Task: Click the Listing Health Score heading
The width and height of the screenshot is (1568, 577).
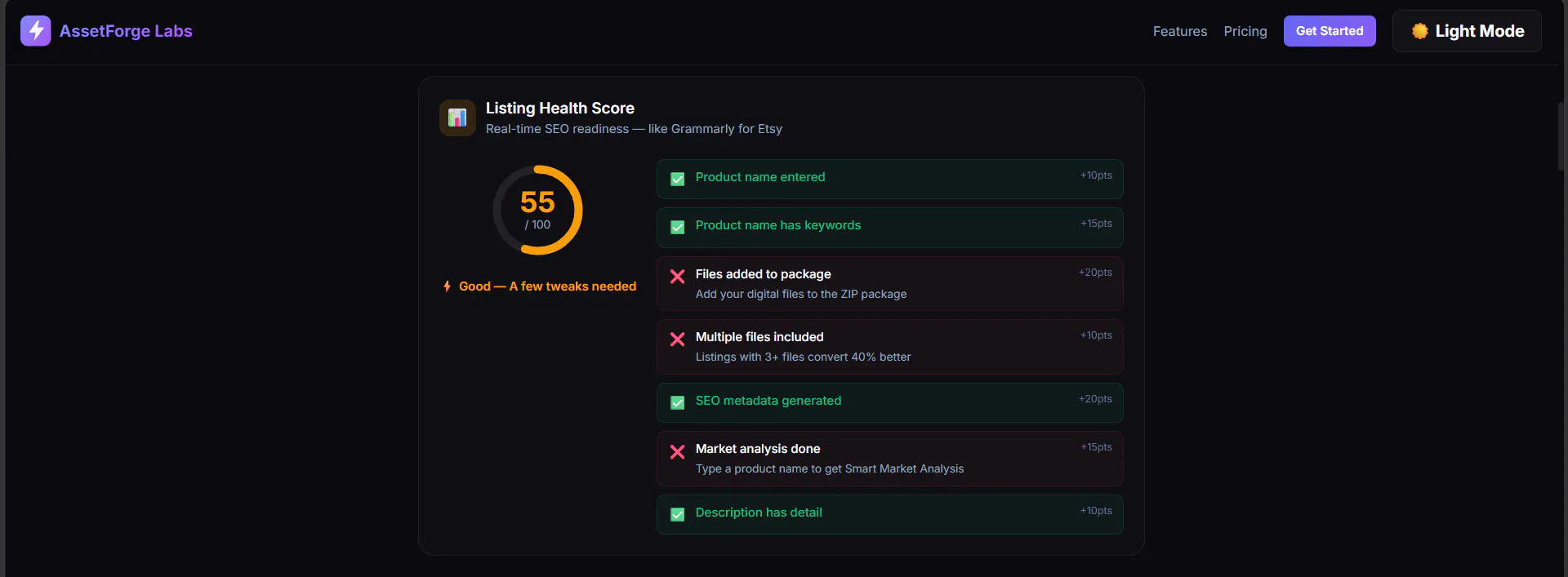Action: [559, 108]
